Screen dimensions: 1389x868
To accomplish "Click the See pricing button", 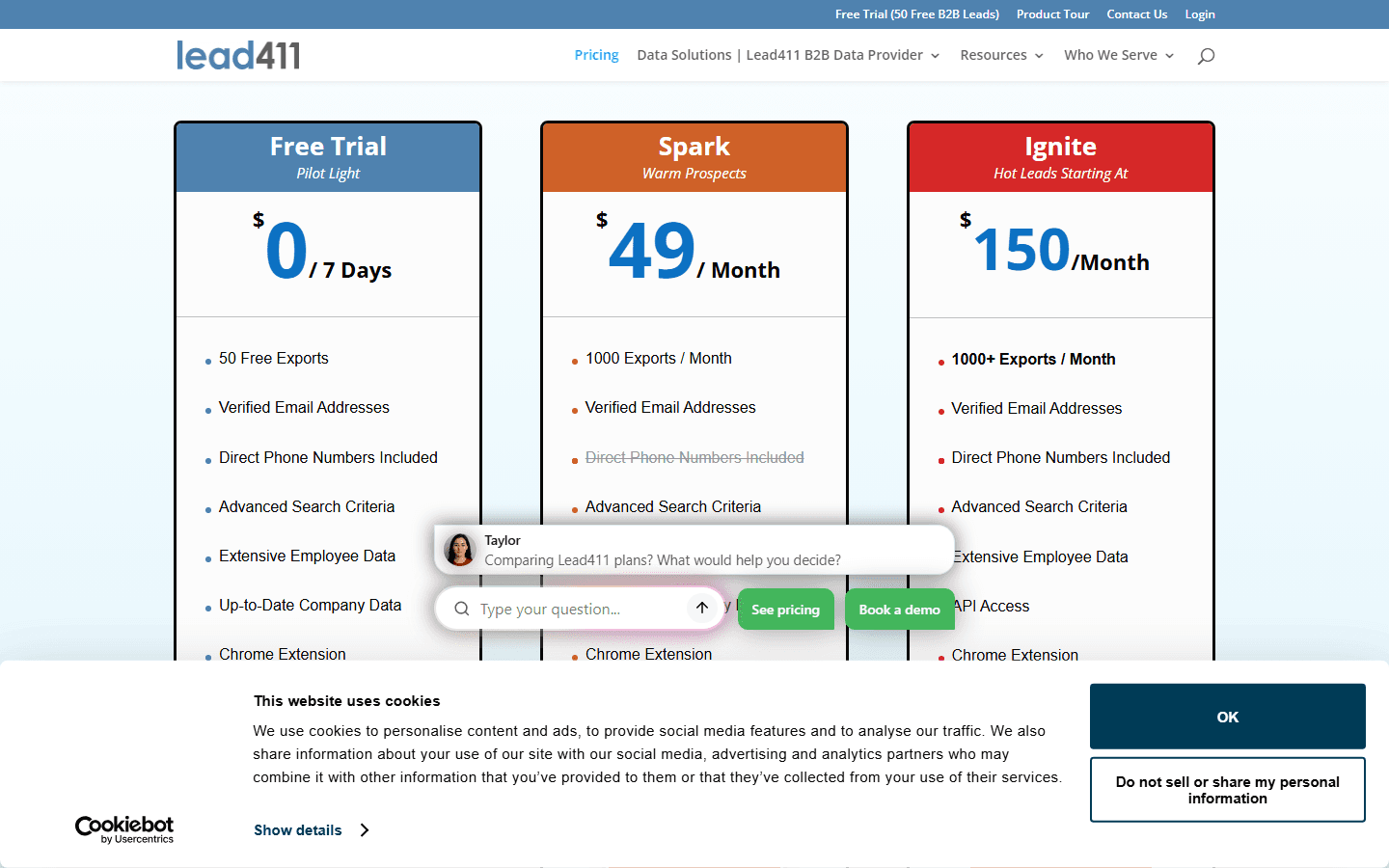I will pos(786,610).
